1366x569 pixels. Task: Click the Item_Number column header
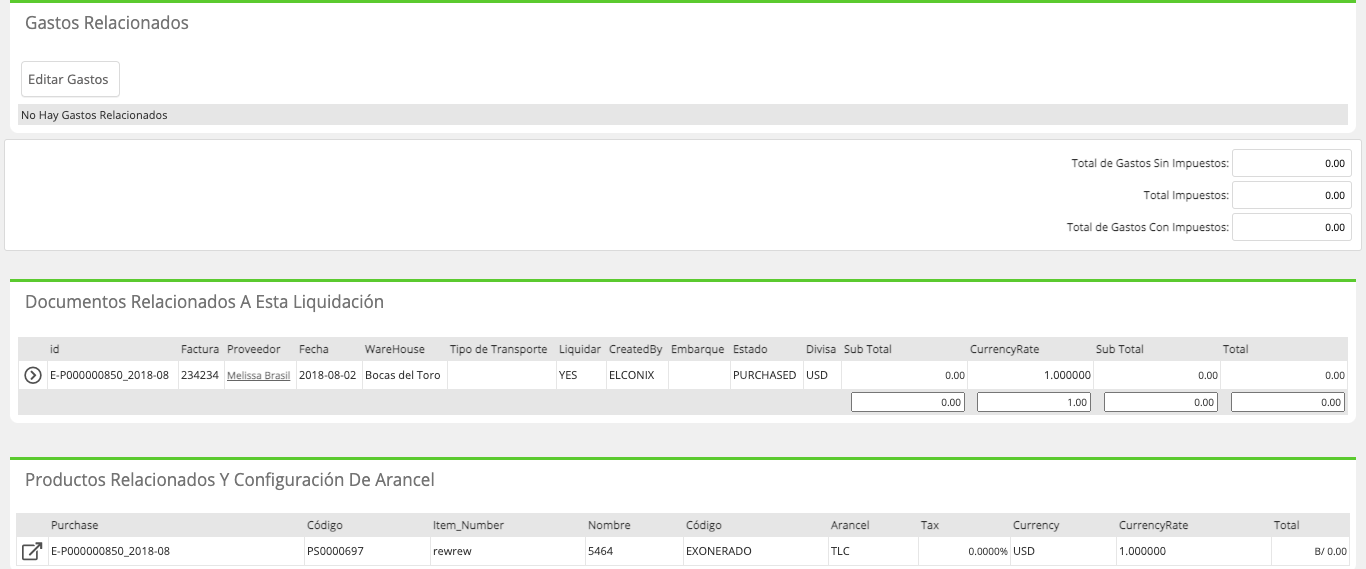pyautogui.click(x=468, y=525)
